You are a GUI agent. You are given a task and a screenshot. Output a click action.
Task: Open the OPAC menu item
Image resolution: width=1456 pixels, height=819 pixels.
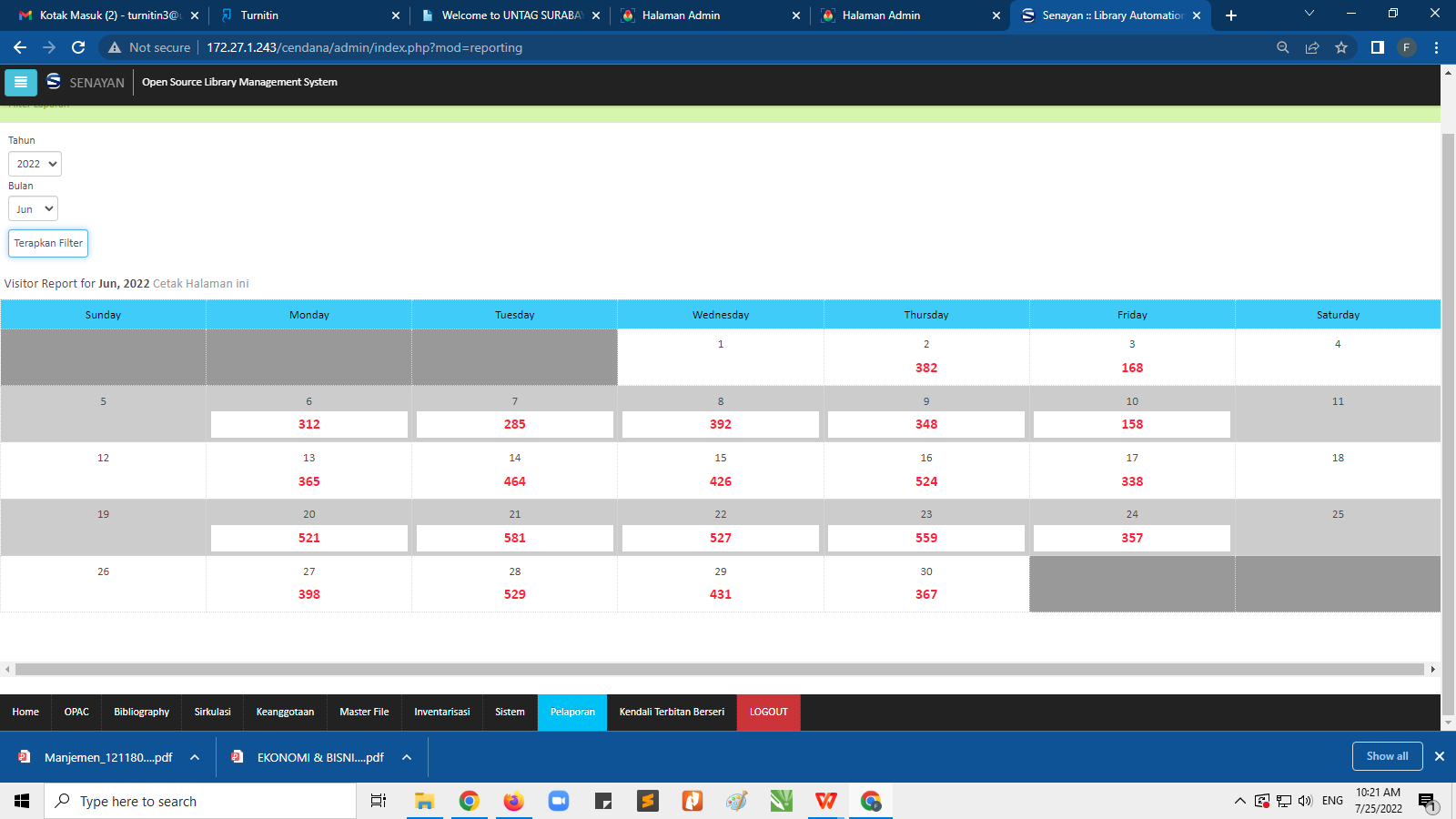point(76,712)
